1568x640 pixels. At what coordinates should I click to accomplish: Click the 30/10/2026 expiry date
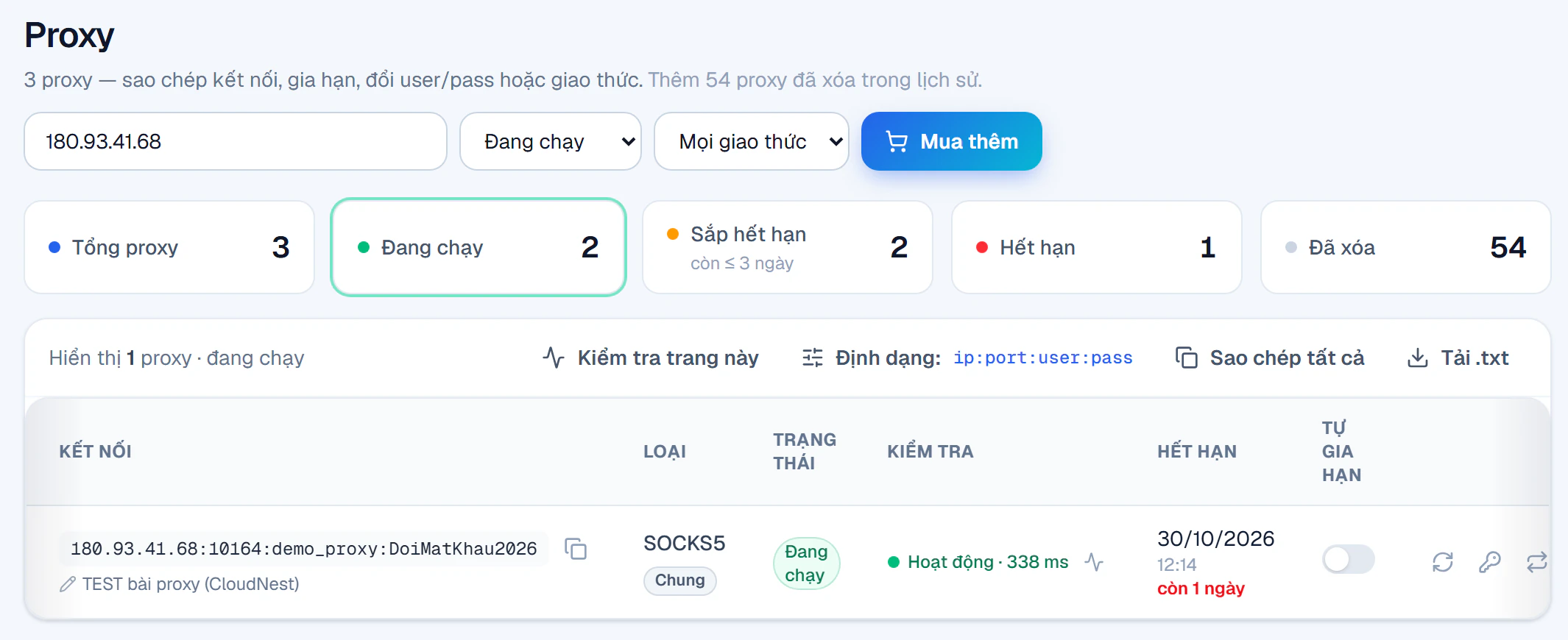pos(1216,538)
